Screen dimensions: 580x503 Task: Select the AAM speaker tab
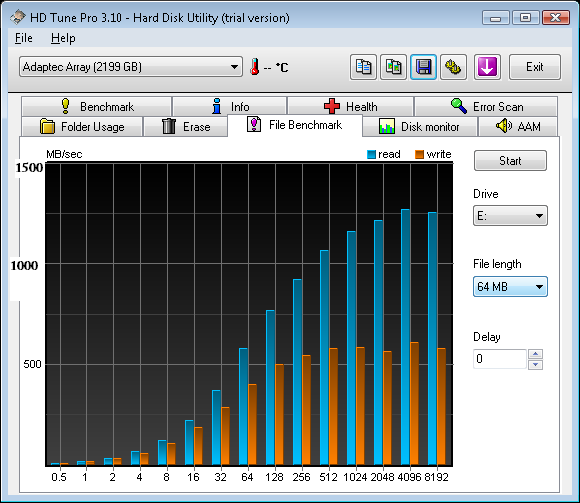tap(517, 126)
